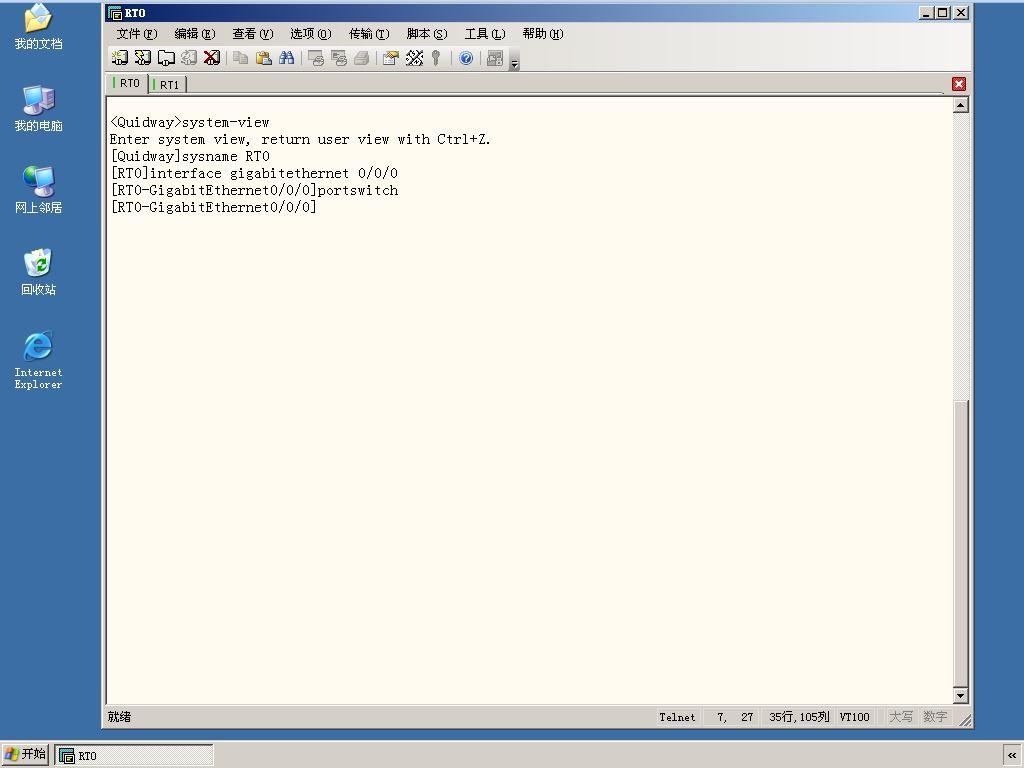Click the RT0 taskbar button
Screen dimensions: 1024x768
click(x=134, y=756)
